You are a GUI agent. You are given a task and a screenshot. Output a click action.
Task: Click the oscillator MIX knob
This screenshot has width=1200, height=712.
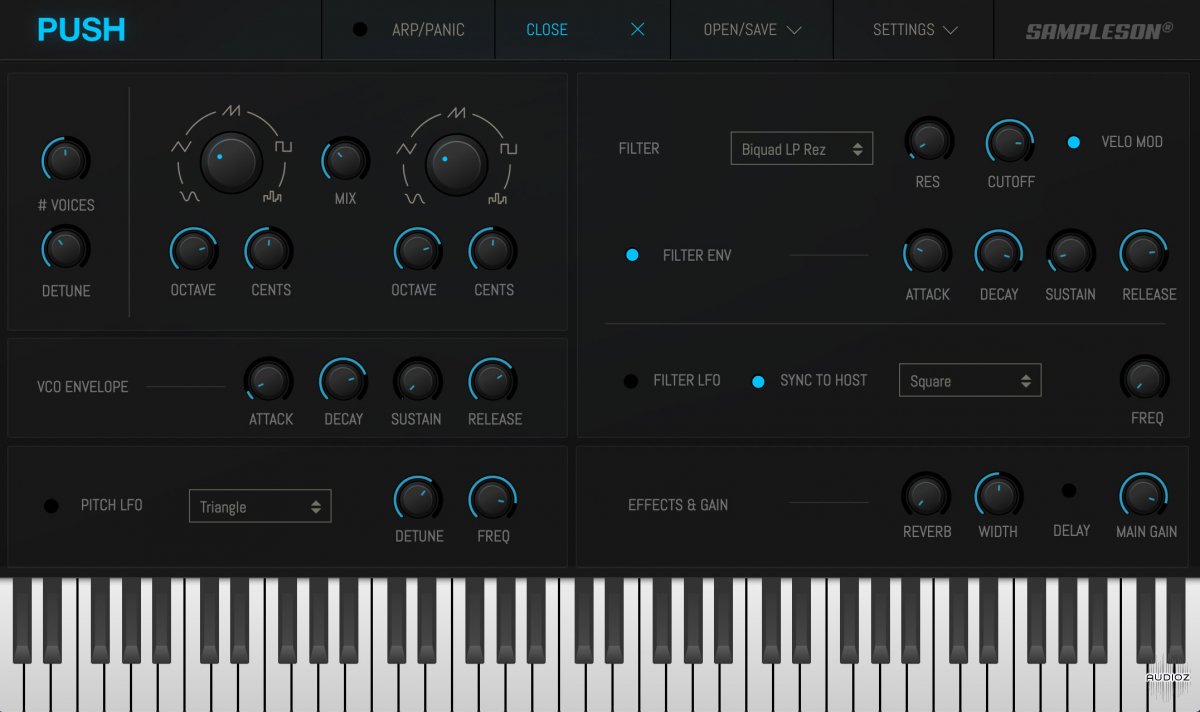[x=345, y=161]
